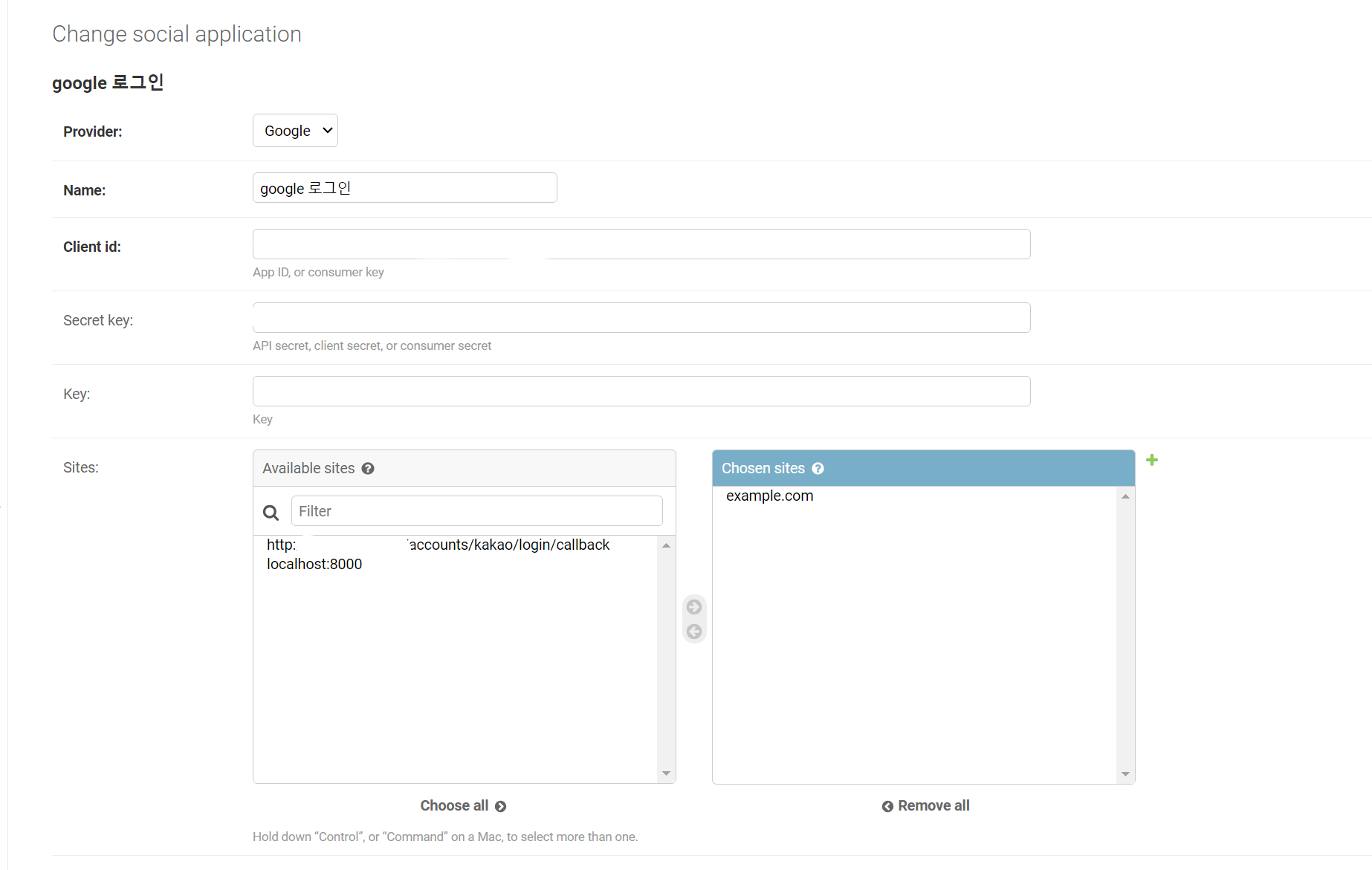Click the Chosen sites help icon
Image resolution: width=1372 pixels, height=870 pixels.
coord(818,469)
